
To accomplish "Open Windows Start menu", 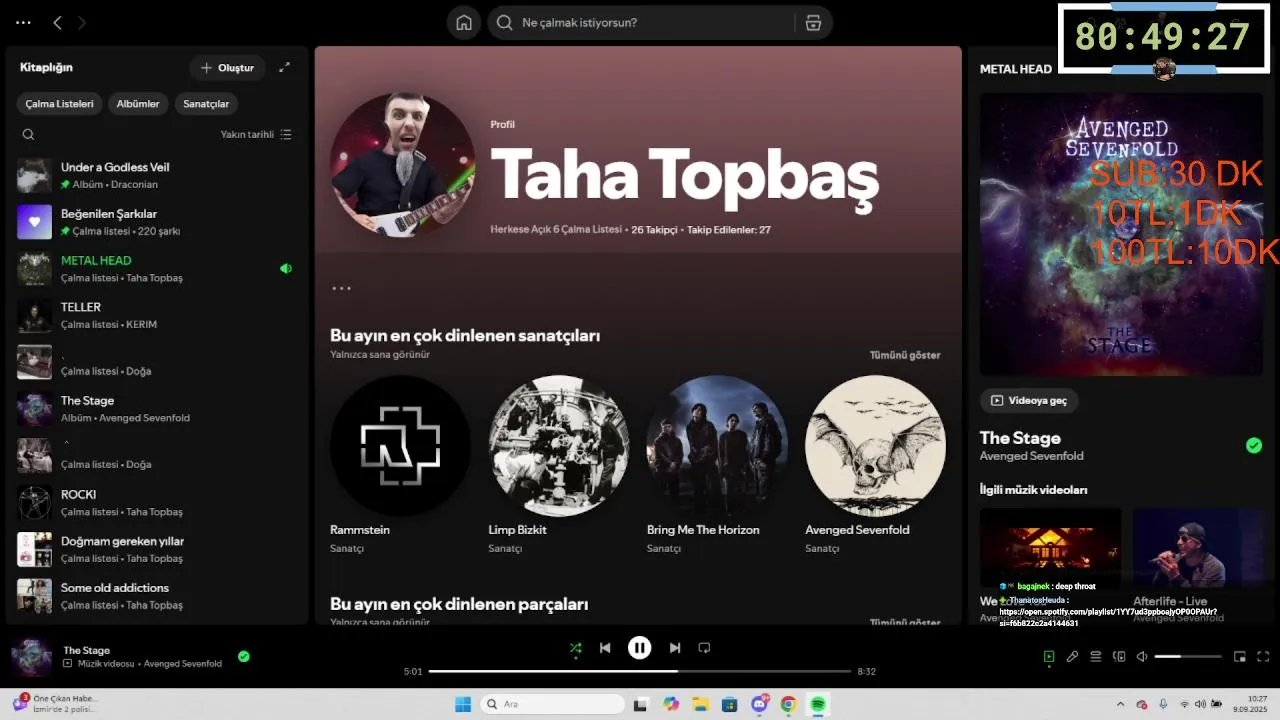I will (463, 704).
